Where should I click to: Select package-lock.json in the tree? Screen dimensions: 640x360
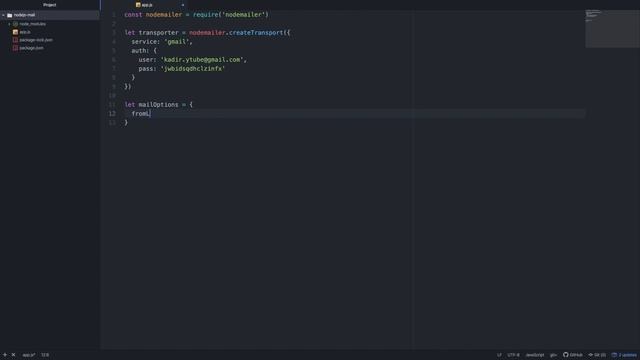[36, 40]
